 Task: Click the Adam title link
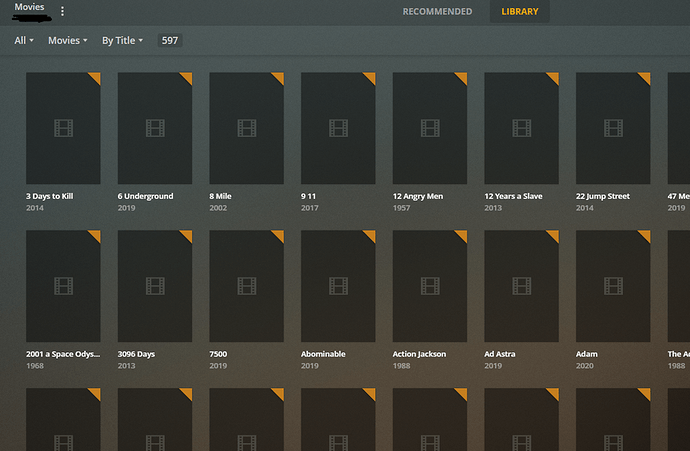pyautogui.click(x=587, y=354)
